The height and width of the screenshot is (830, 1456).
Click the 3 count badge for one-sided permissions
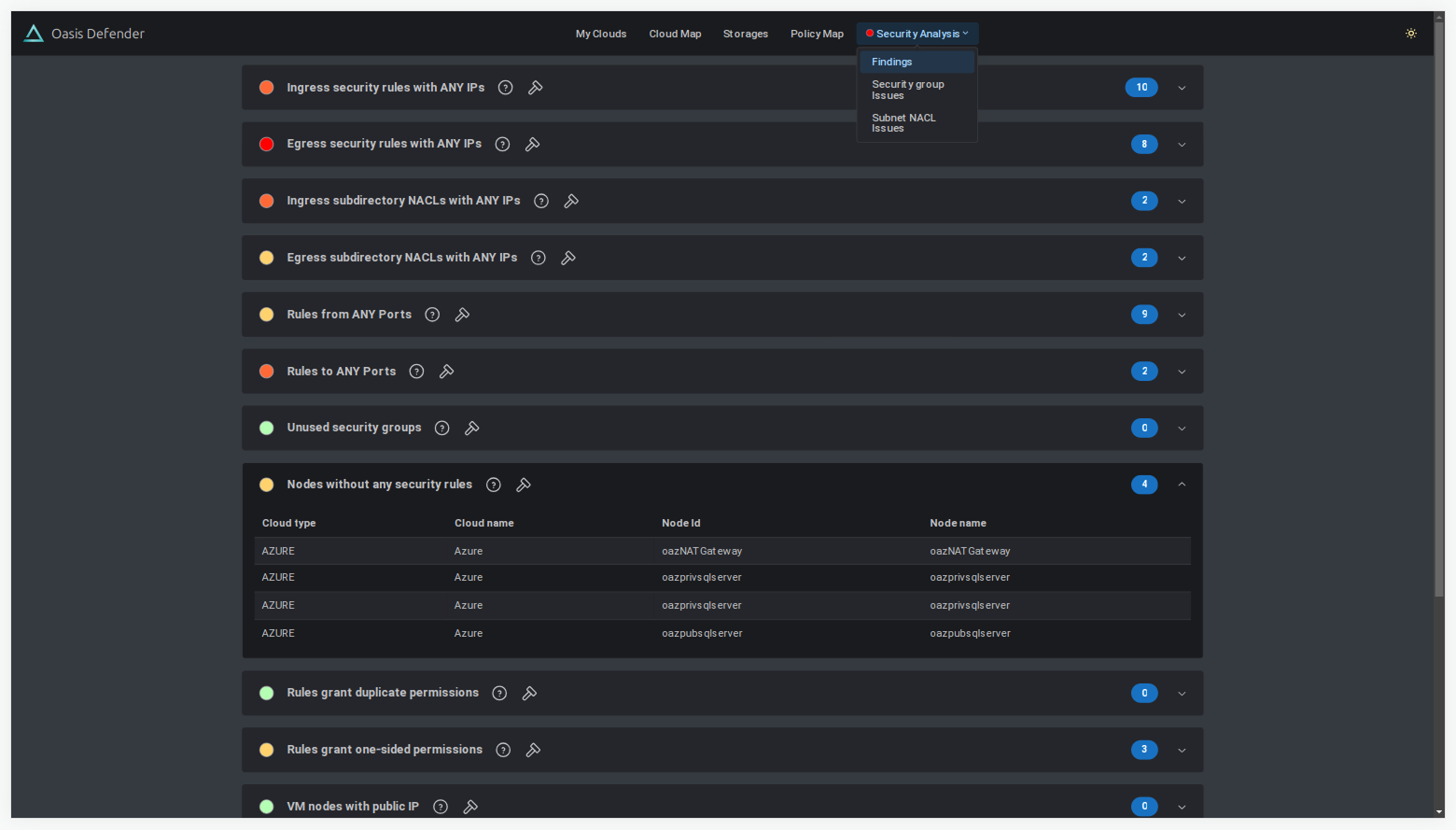1144,750
